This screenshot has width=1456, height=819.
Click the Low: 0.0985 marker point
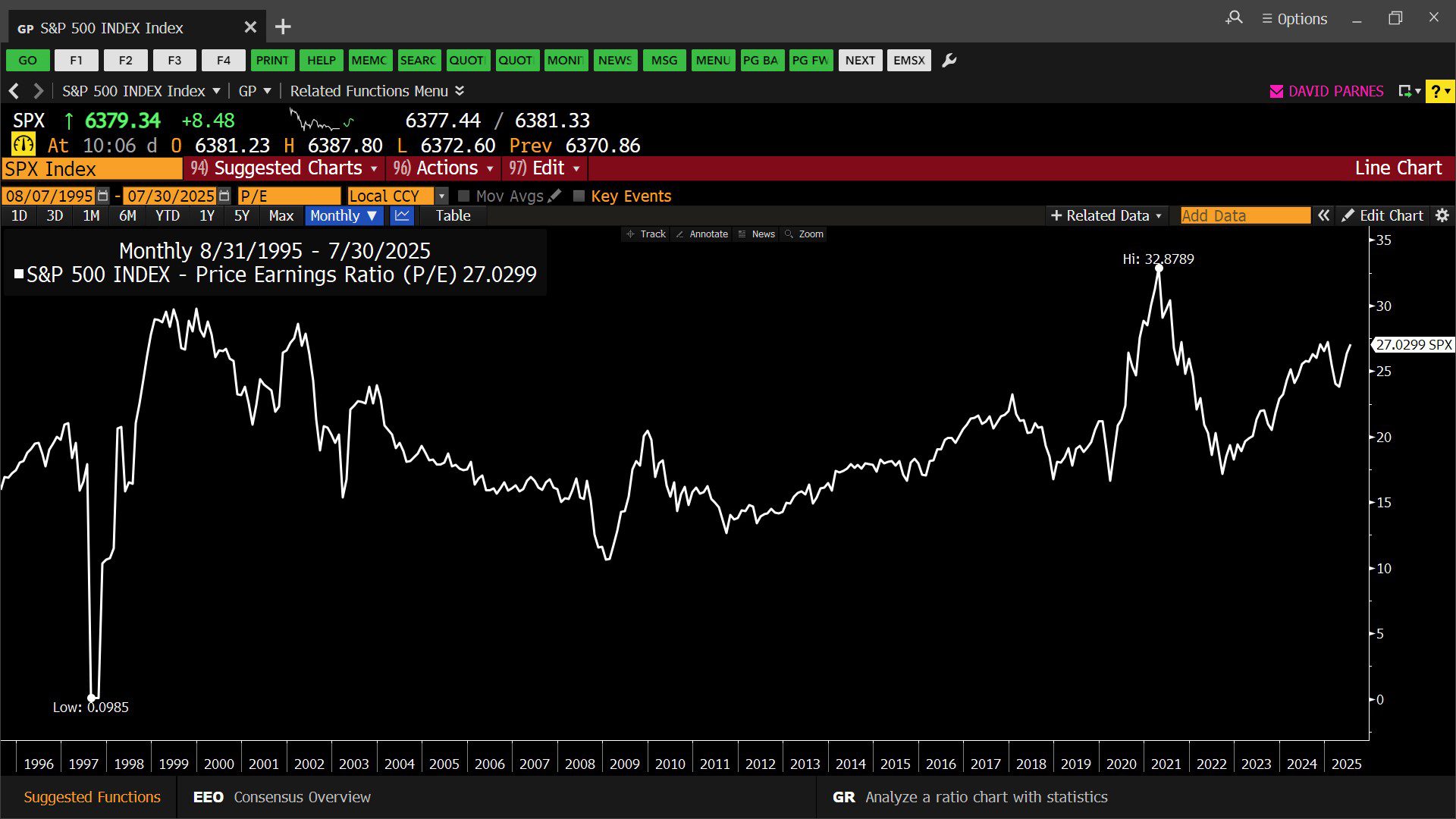point(91,698)
